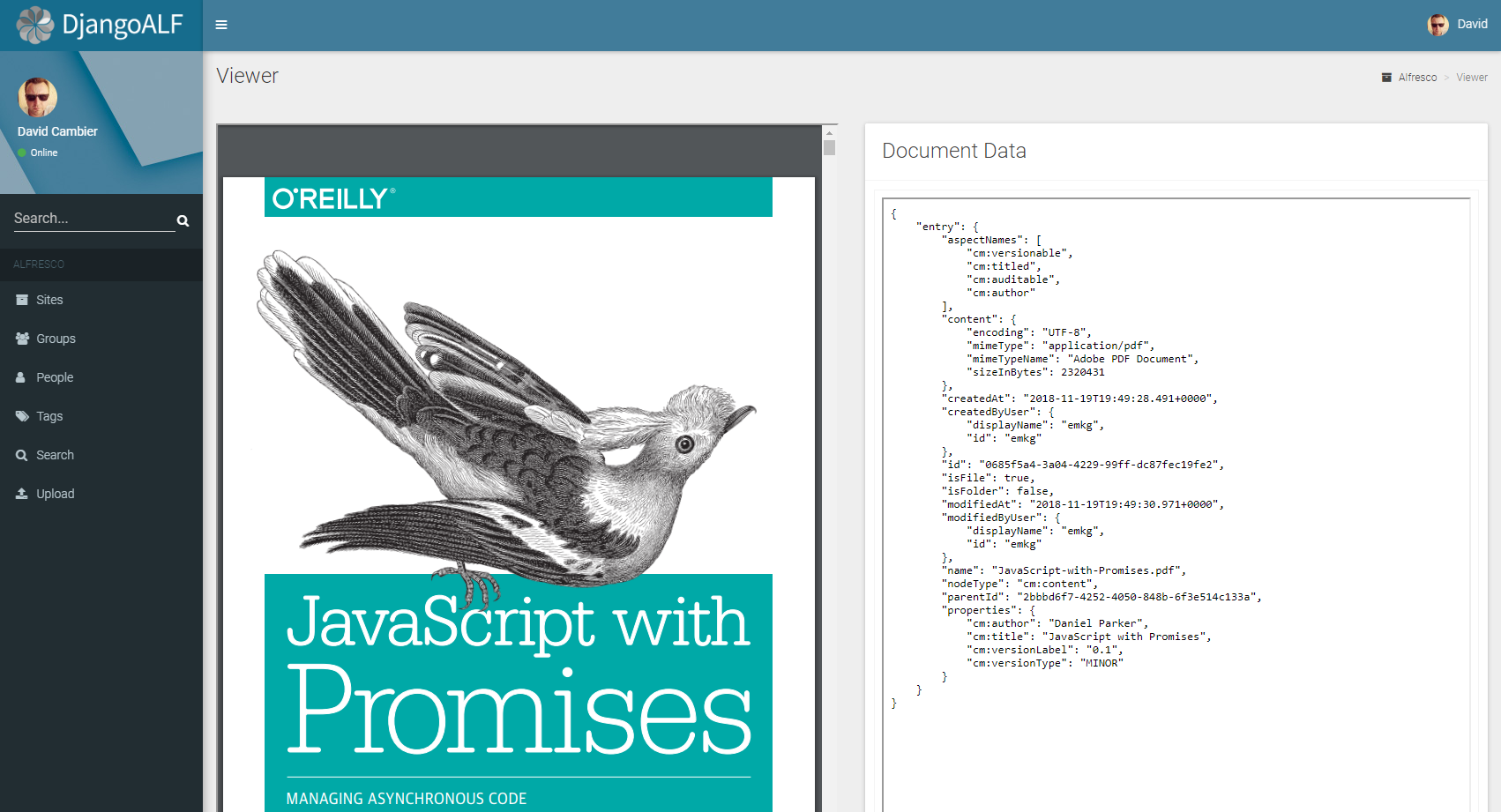Click the Viewer breadcrumb entry
This screenshot has width=1501, height=812.
(1472, 78)
